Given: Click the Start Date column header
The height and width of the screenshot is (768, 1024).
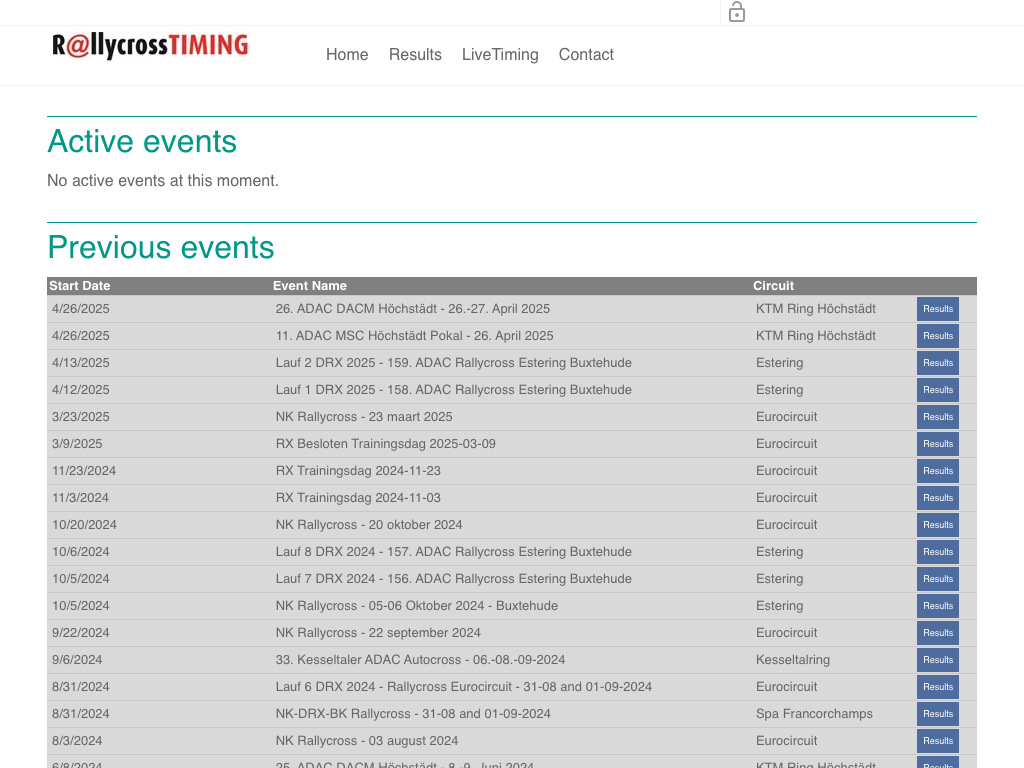Looking at the screenshot, I should 80,286.
